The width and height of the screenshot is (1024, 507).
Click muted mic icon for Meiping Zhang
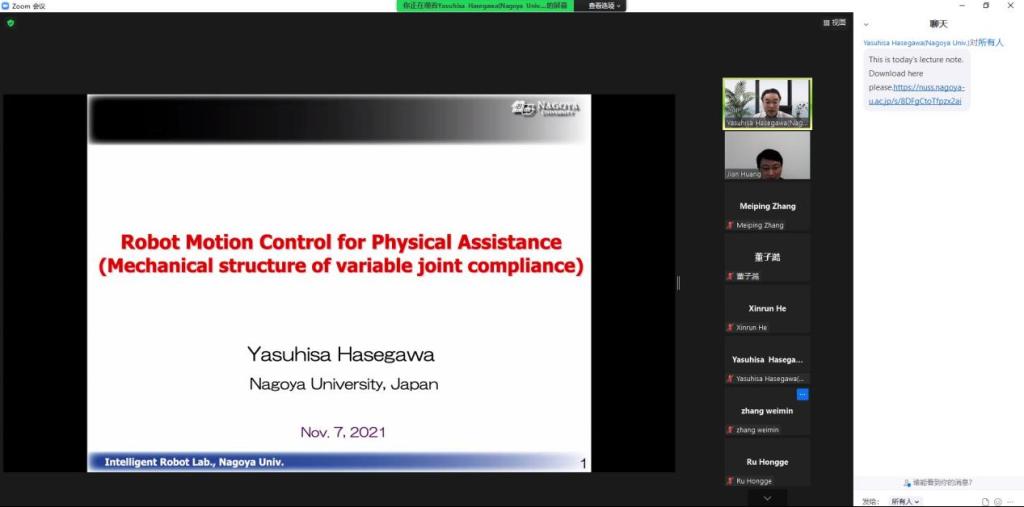tap(730, 225)
